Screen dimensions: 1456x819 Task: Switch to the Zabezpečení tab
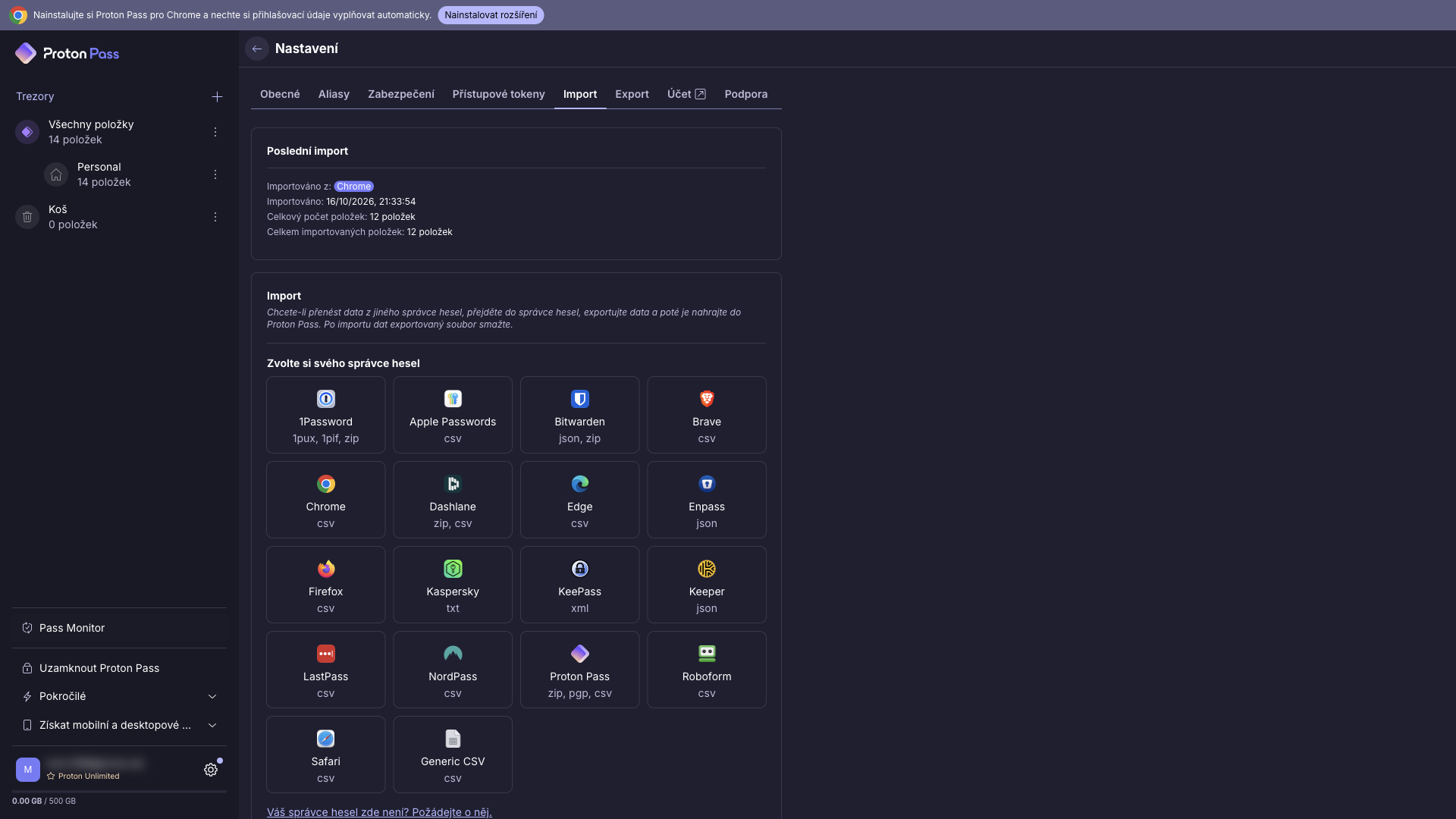point(401,94)
